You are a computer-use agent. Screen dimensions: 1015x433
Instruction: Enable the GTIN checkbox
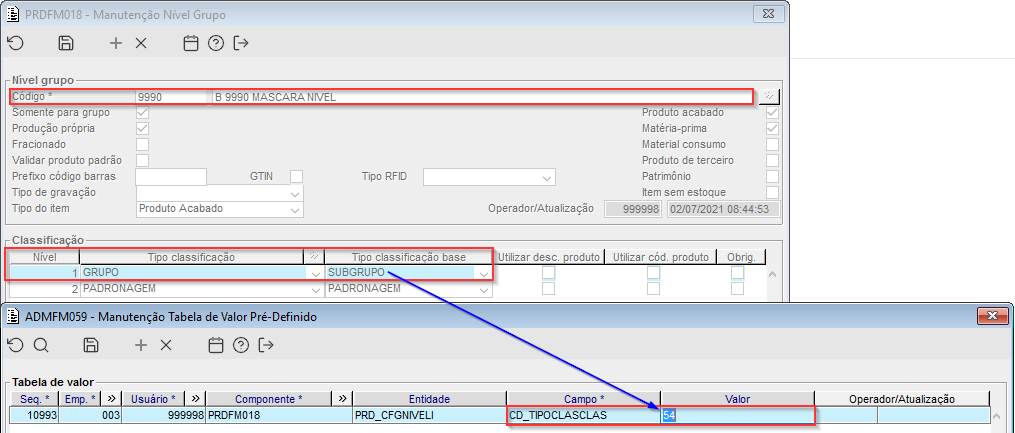click(x=296, y=176)
